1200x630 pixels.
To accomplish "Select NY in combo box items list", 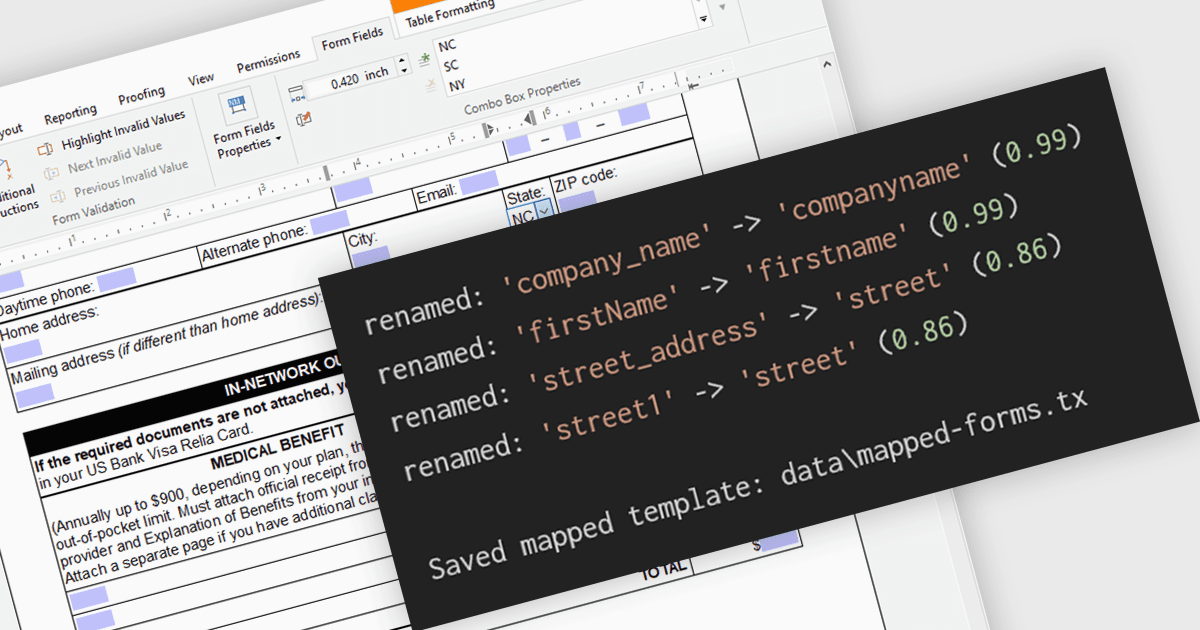I will [x=457, y=86].
